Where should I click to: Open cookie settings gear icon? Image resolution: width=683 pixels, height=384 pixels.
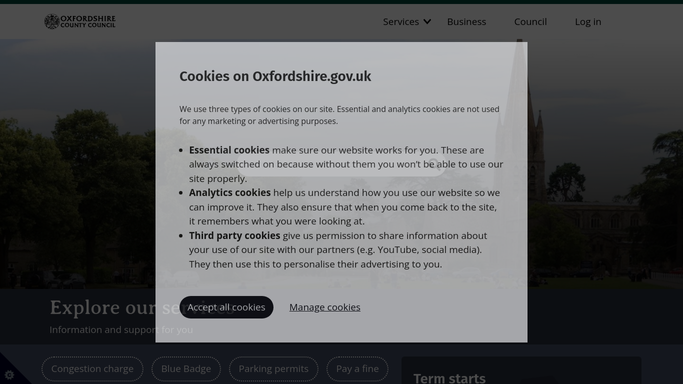[9, 375]
